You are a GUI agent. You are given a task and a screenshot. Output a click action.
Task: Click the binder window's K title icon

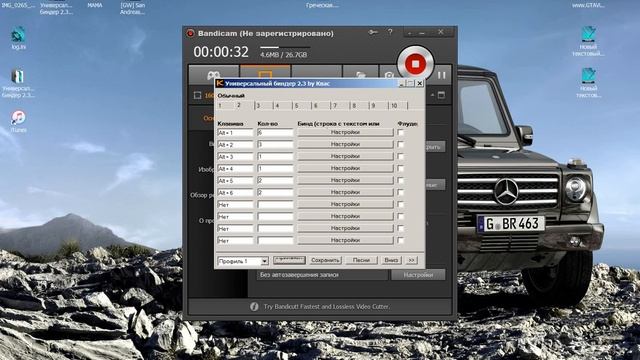220,83
